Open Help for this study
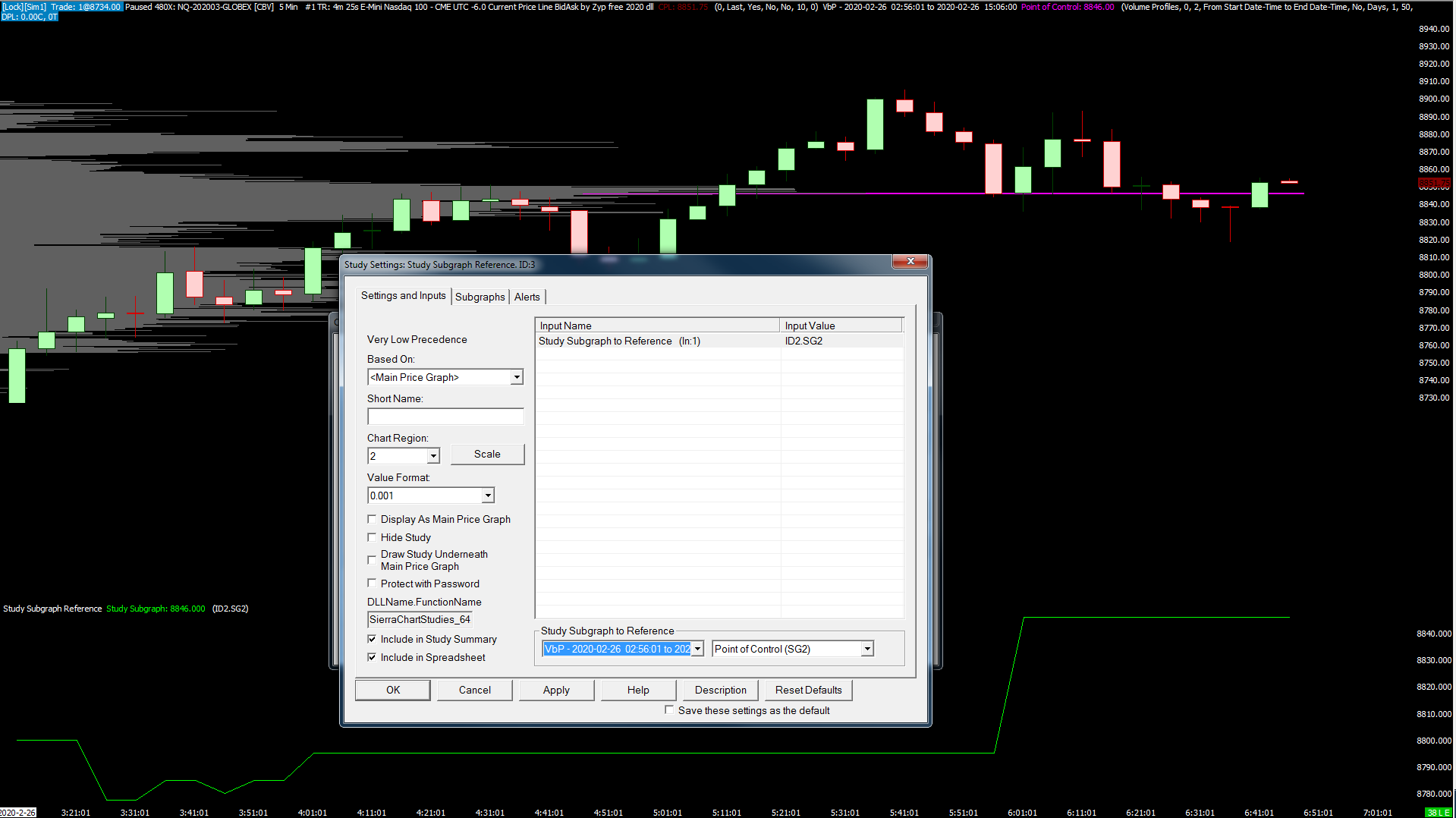 pyautogui.click(x=638, y=690)
